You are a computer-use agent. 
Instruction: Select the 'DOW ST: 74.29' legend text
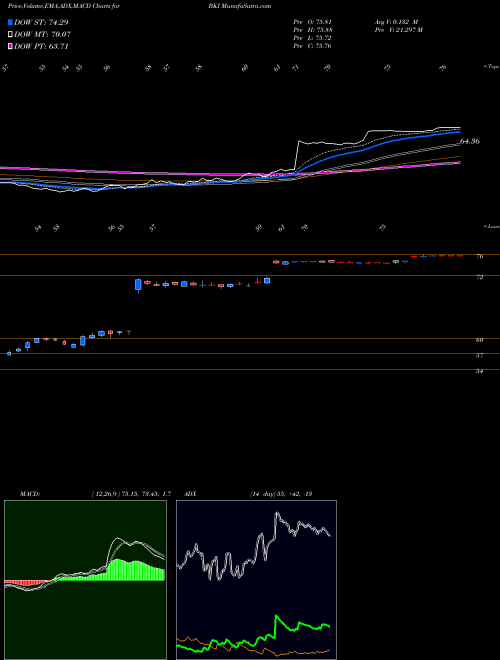point(41,23)
